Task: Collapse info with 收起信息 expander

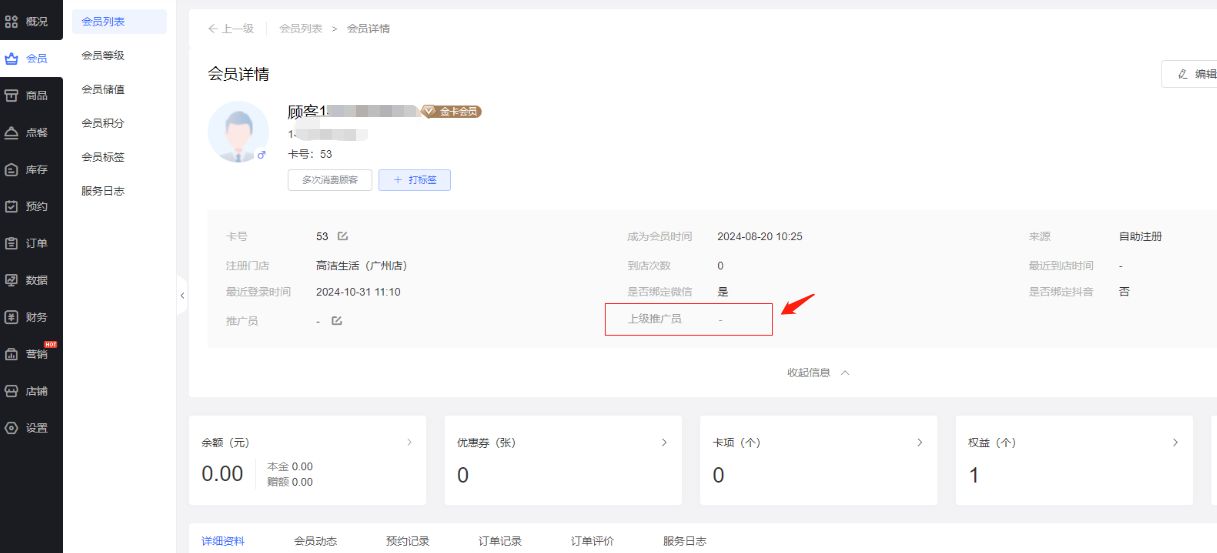Action: (x=818, y=372)
